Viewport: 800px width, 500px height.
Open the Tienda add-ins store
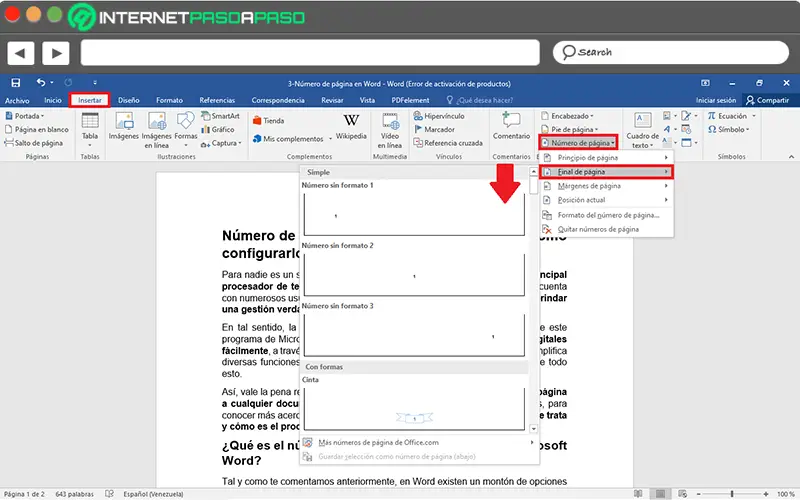pyautogui.click(x=268, y=120)
